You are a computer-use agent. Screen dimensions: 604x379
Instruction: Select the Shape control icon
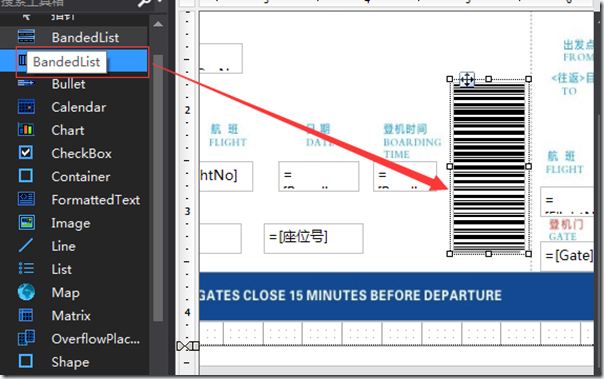click(26, 361)
